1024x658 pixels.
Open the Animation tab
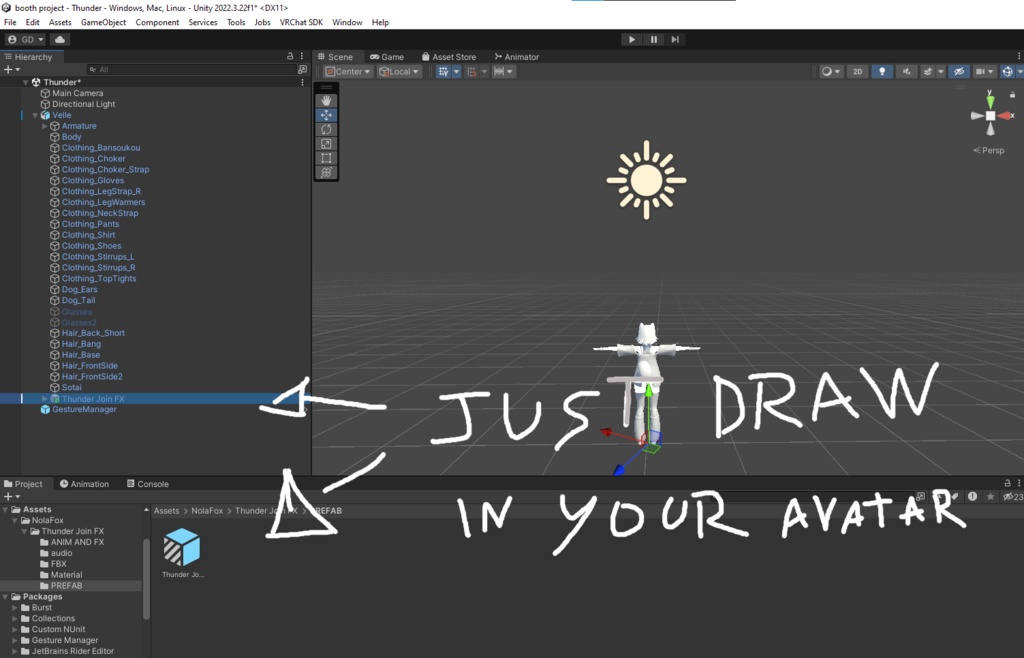pos(84,484)
